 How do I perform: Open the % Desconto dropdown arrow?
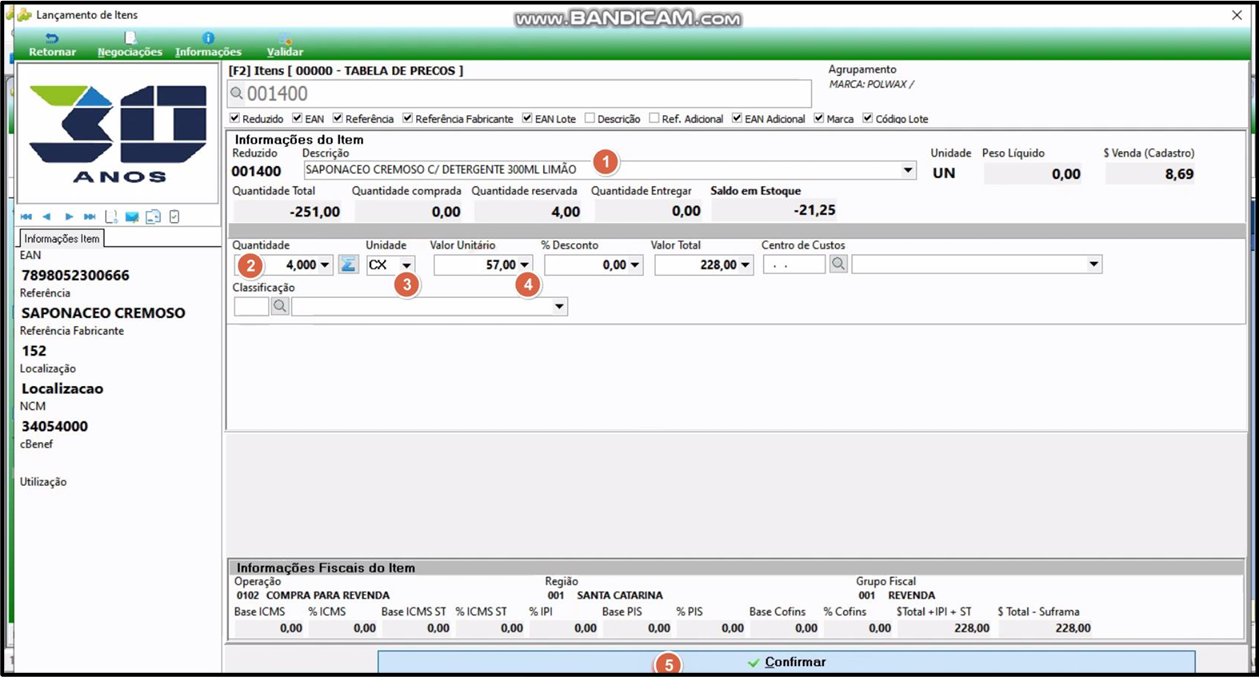635,265
